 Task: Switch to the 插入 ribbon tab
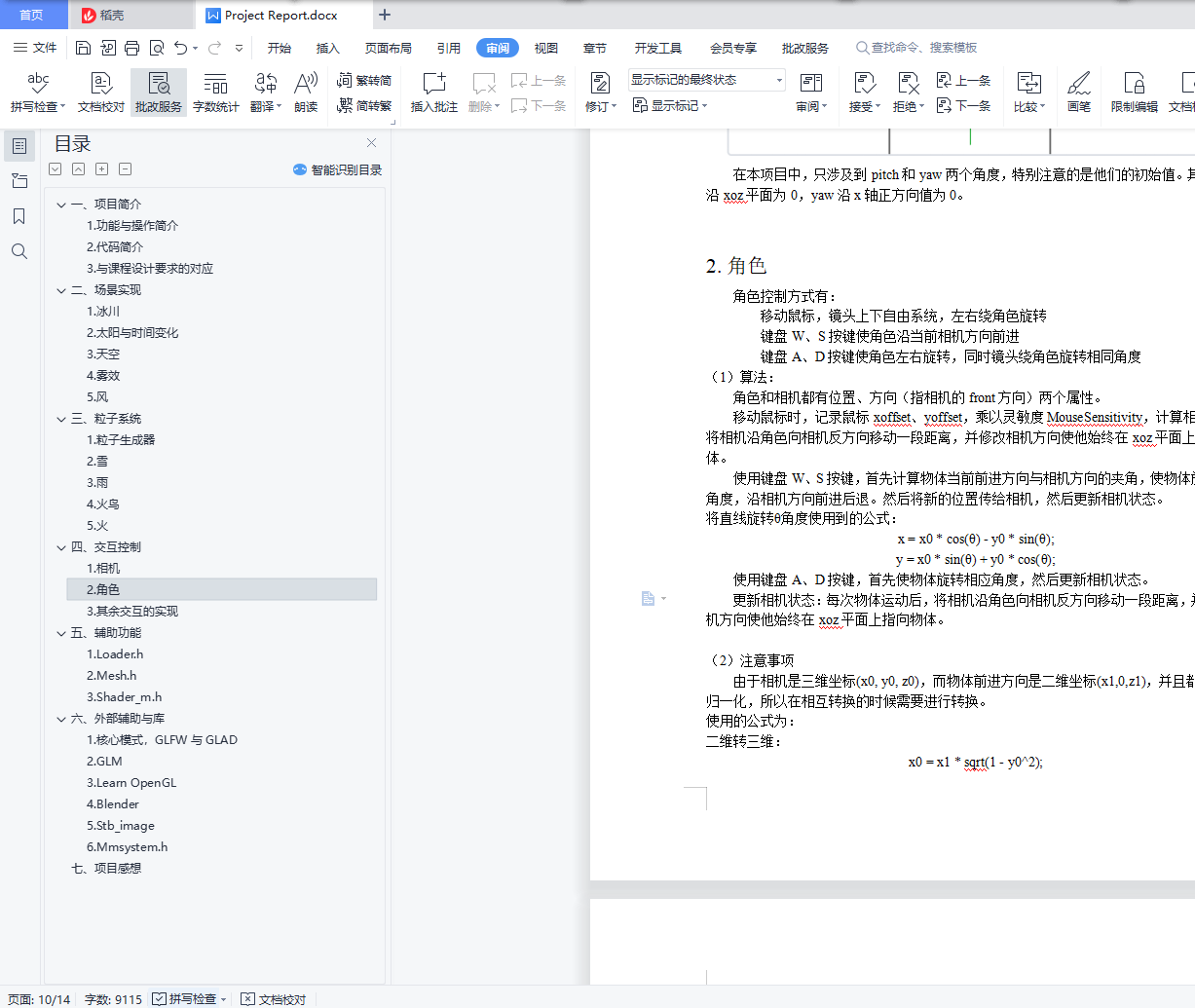[x=328, y=48]
